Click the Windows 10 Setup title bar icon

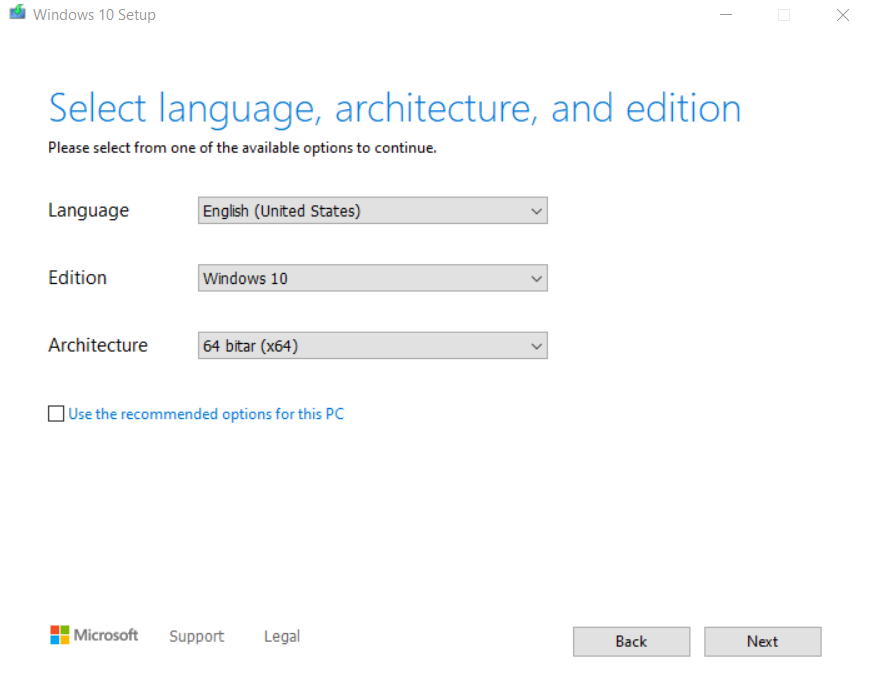pyautogui.click(x=17, y=14)
